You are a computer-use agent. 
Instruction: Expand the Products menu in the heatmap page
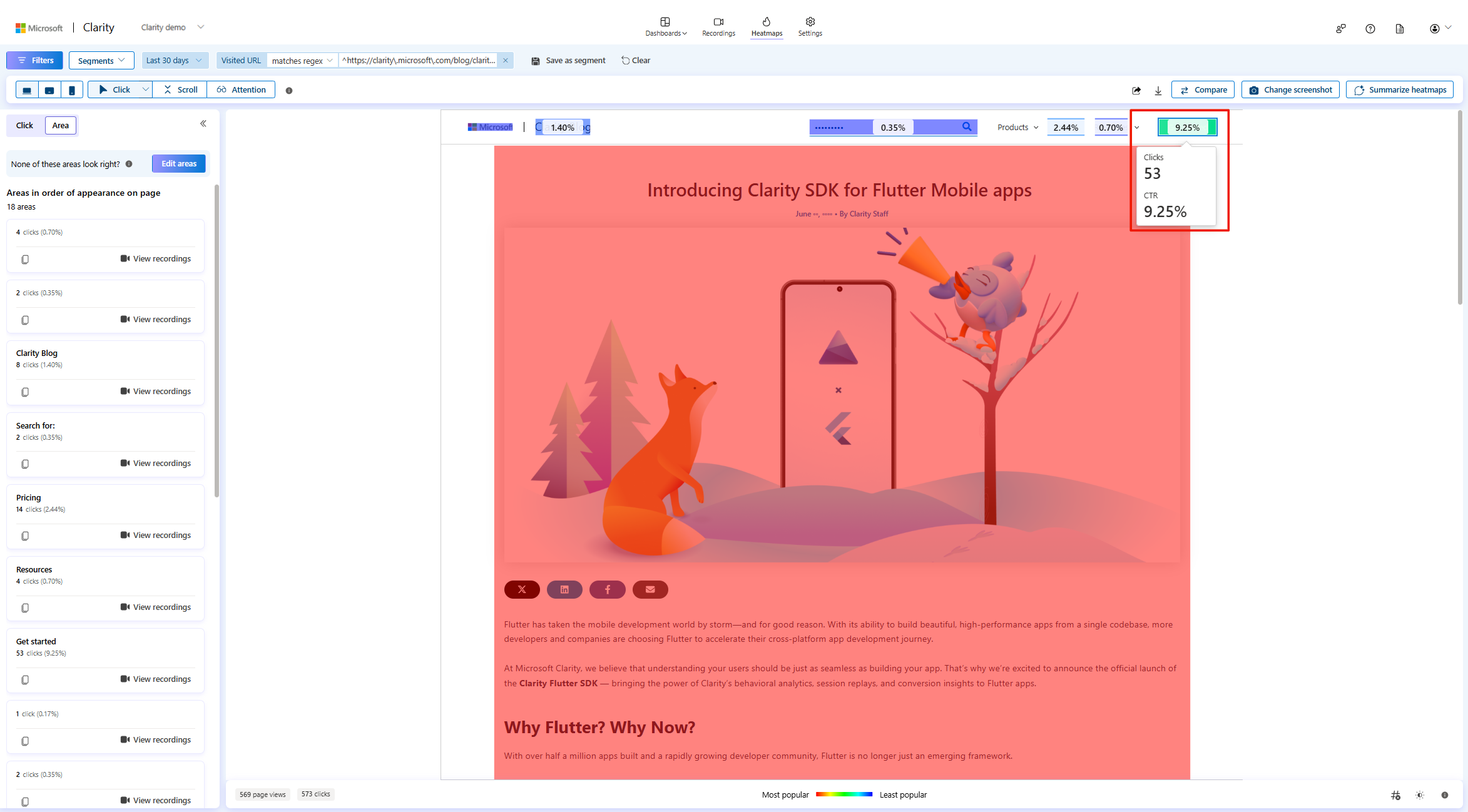(1018, 128)
